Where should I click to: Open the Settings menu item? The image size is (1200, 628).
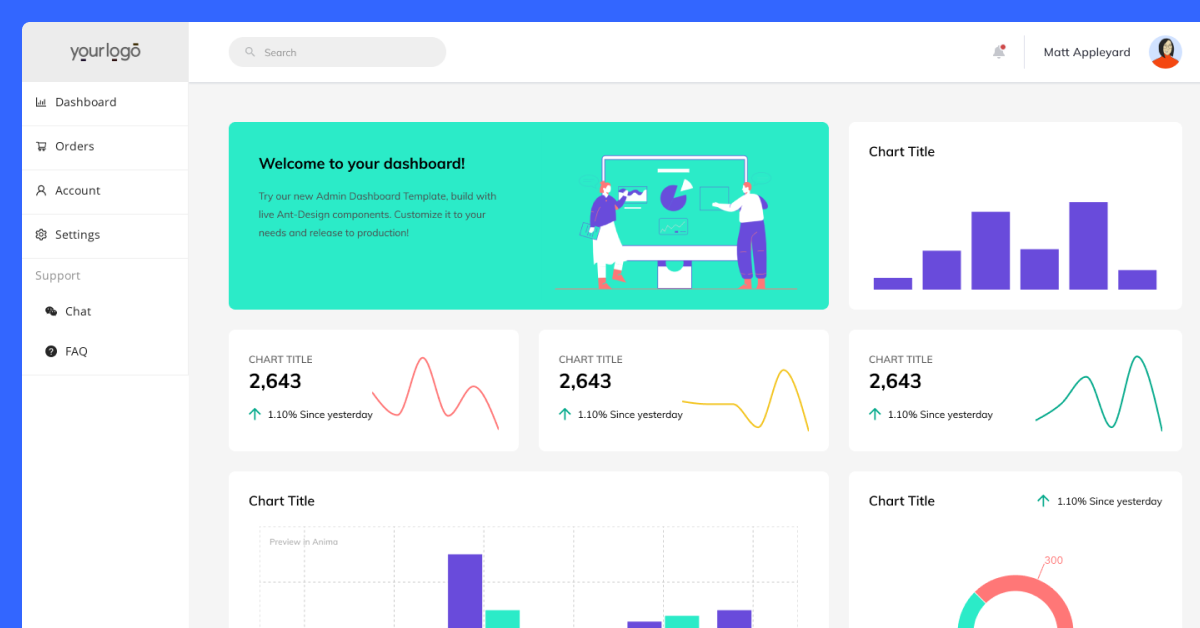(x=77, y=235)
